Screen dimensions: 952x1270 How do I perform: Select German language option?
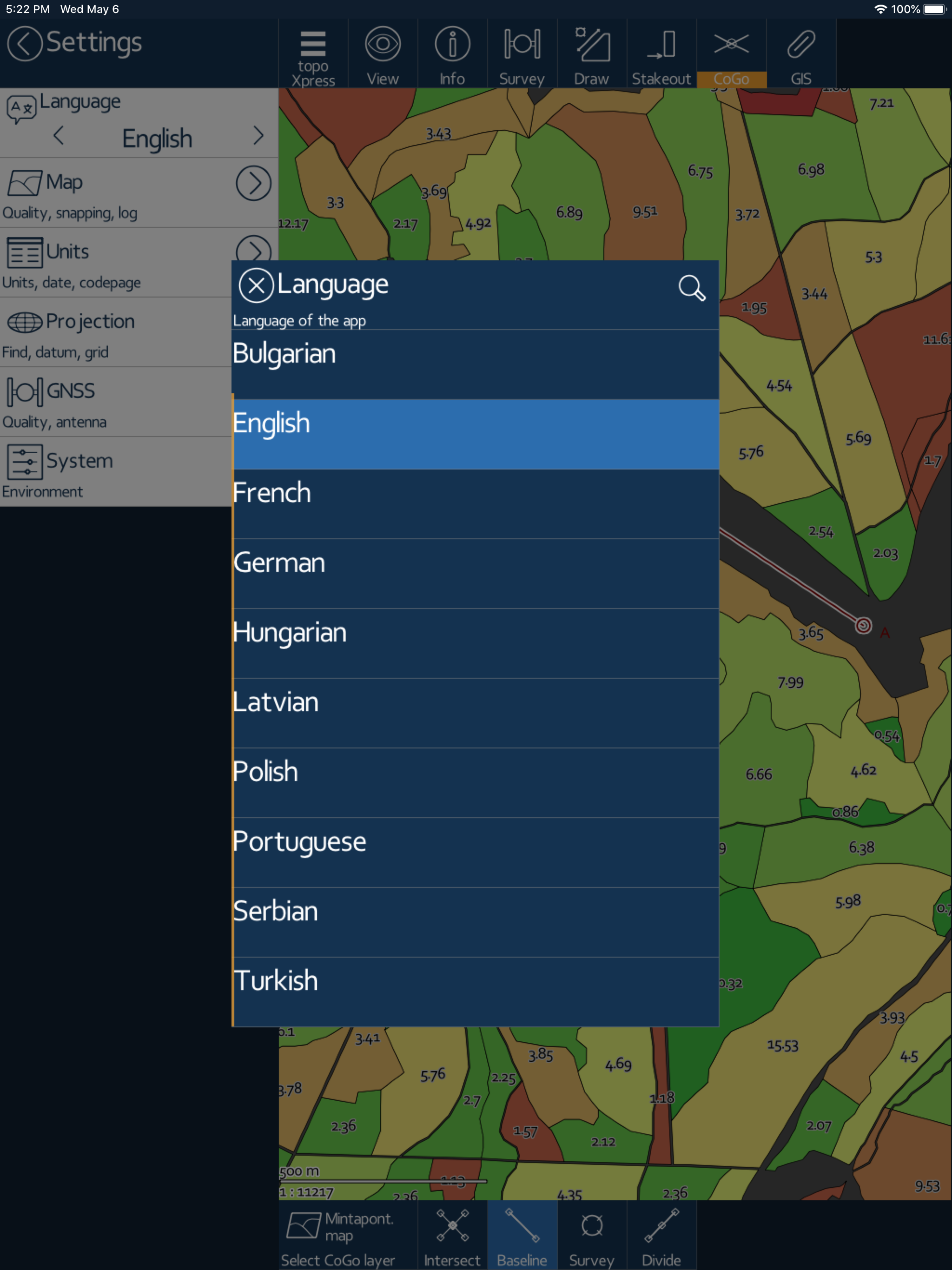click(476, 573)
